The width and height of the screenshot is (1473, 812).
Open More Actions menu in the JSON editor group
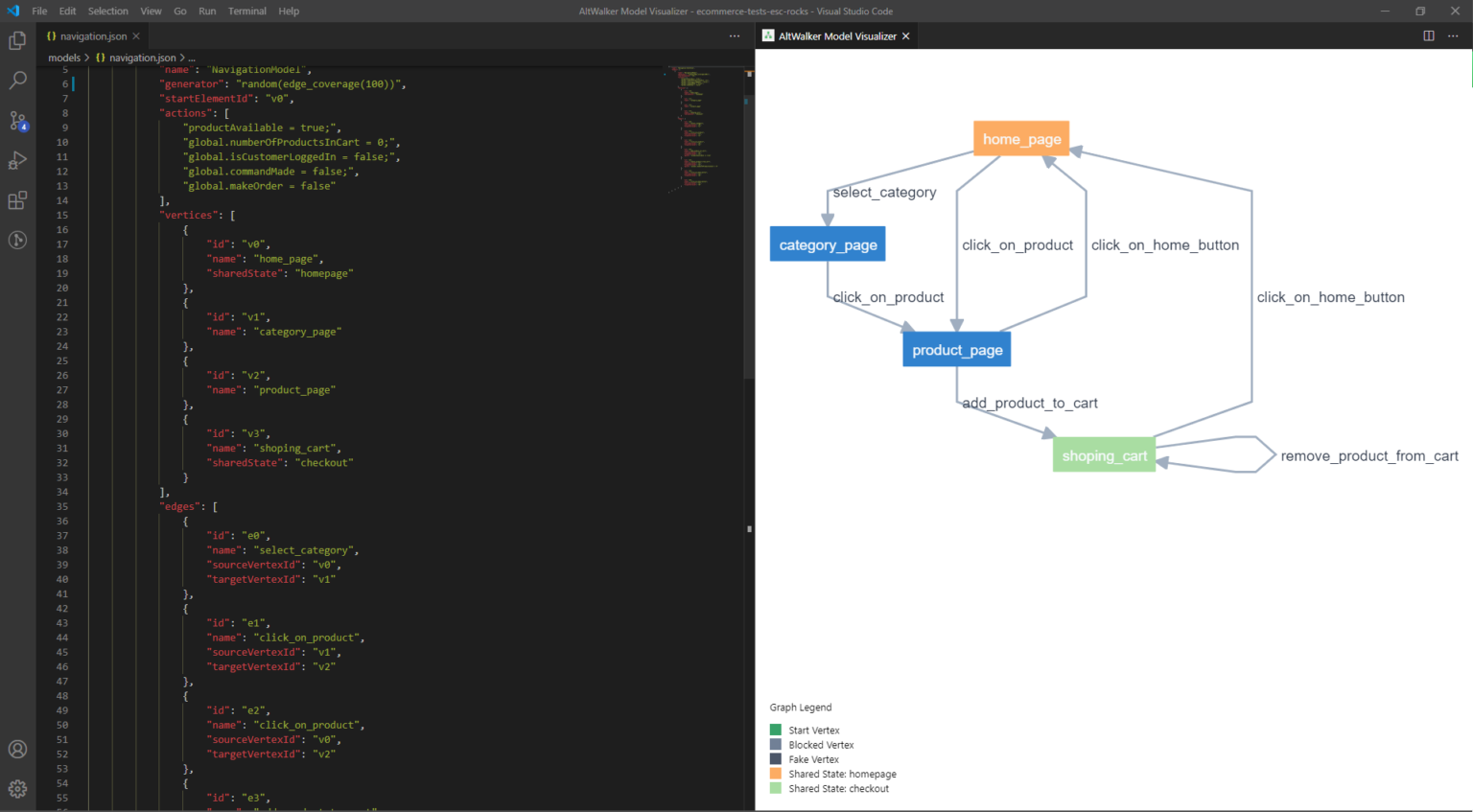[x=735, y=35]
